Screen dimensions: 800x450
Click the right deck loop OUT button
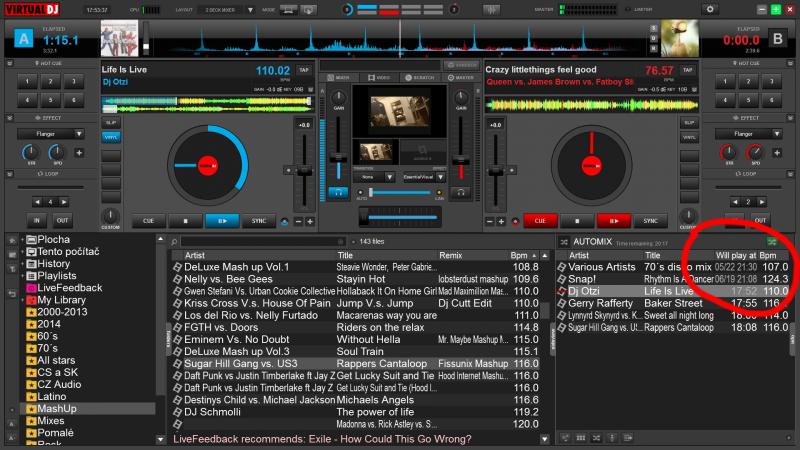click(761, 220)
